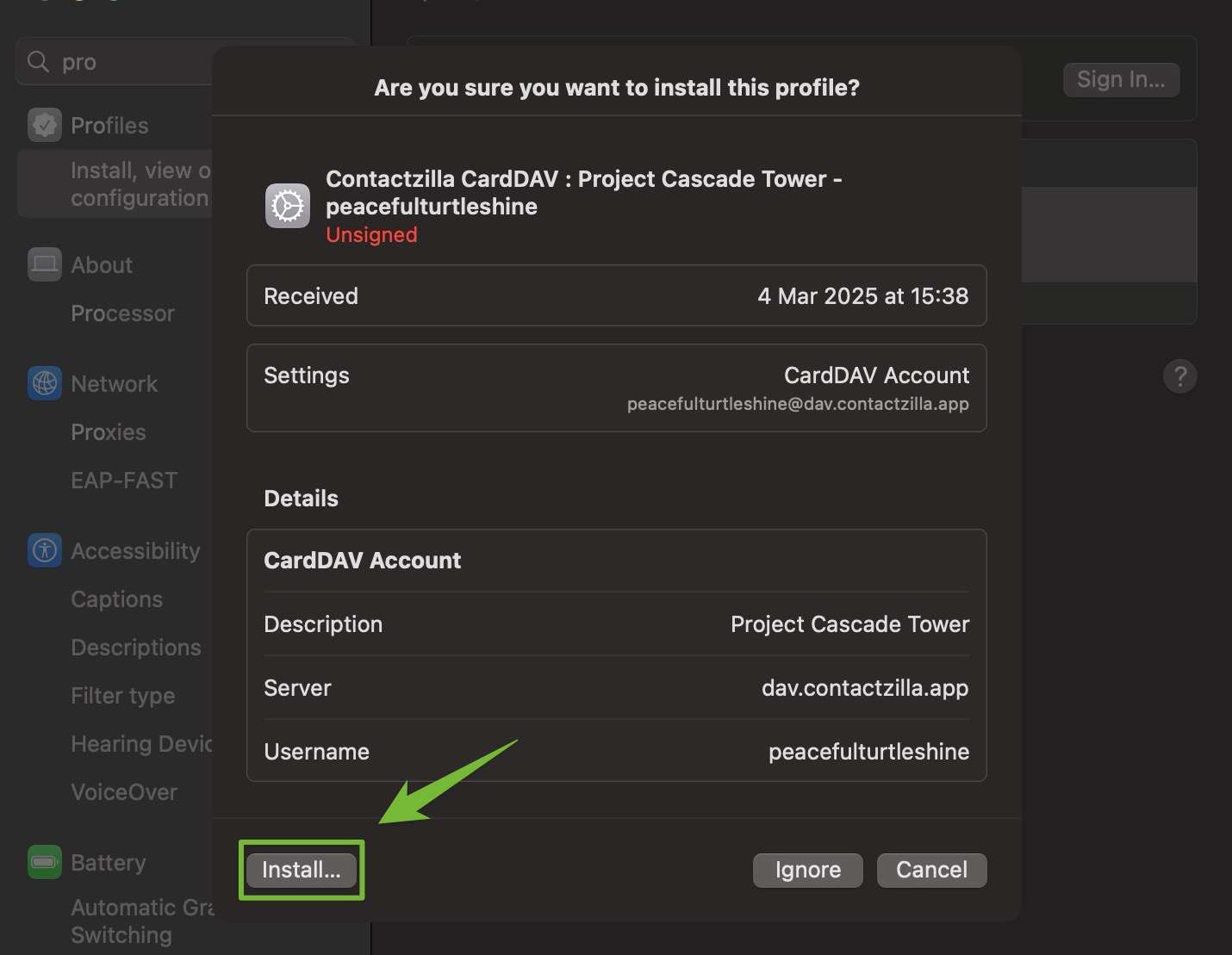Click the Install... button
1232x955 pixels.
pyautogui.click(x=302, y=870)
